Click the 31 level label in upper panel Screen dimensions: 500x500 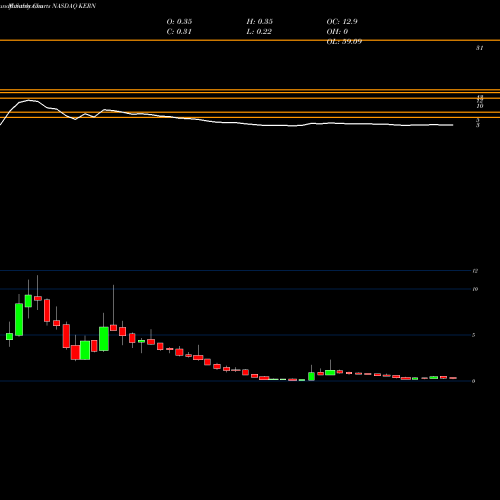point(479,48)
